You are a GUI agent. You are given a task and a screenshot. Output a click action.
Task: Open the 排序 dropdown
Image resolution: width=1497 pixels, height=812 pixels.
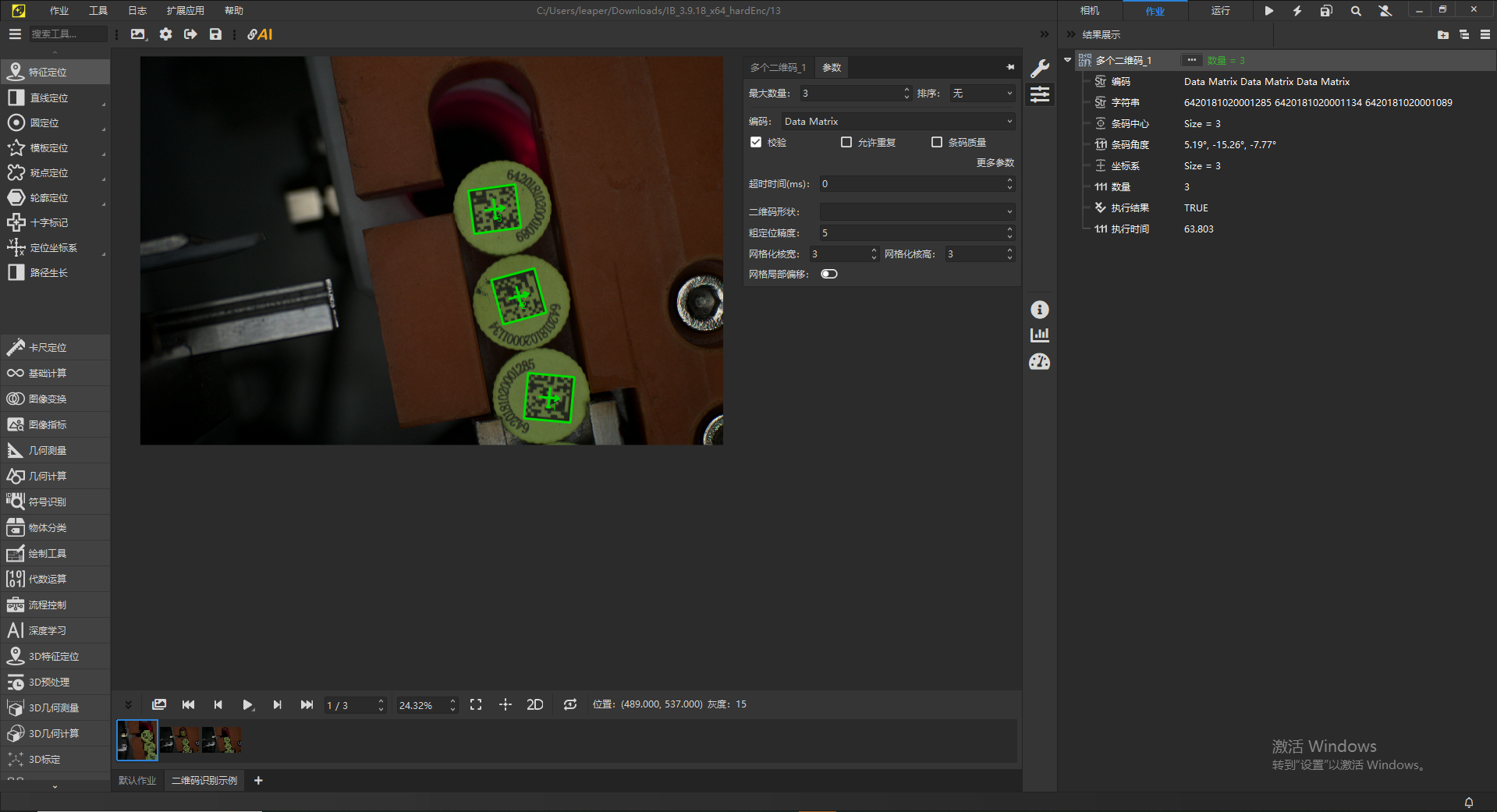982,94
